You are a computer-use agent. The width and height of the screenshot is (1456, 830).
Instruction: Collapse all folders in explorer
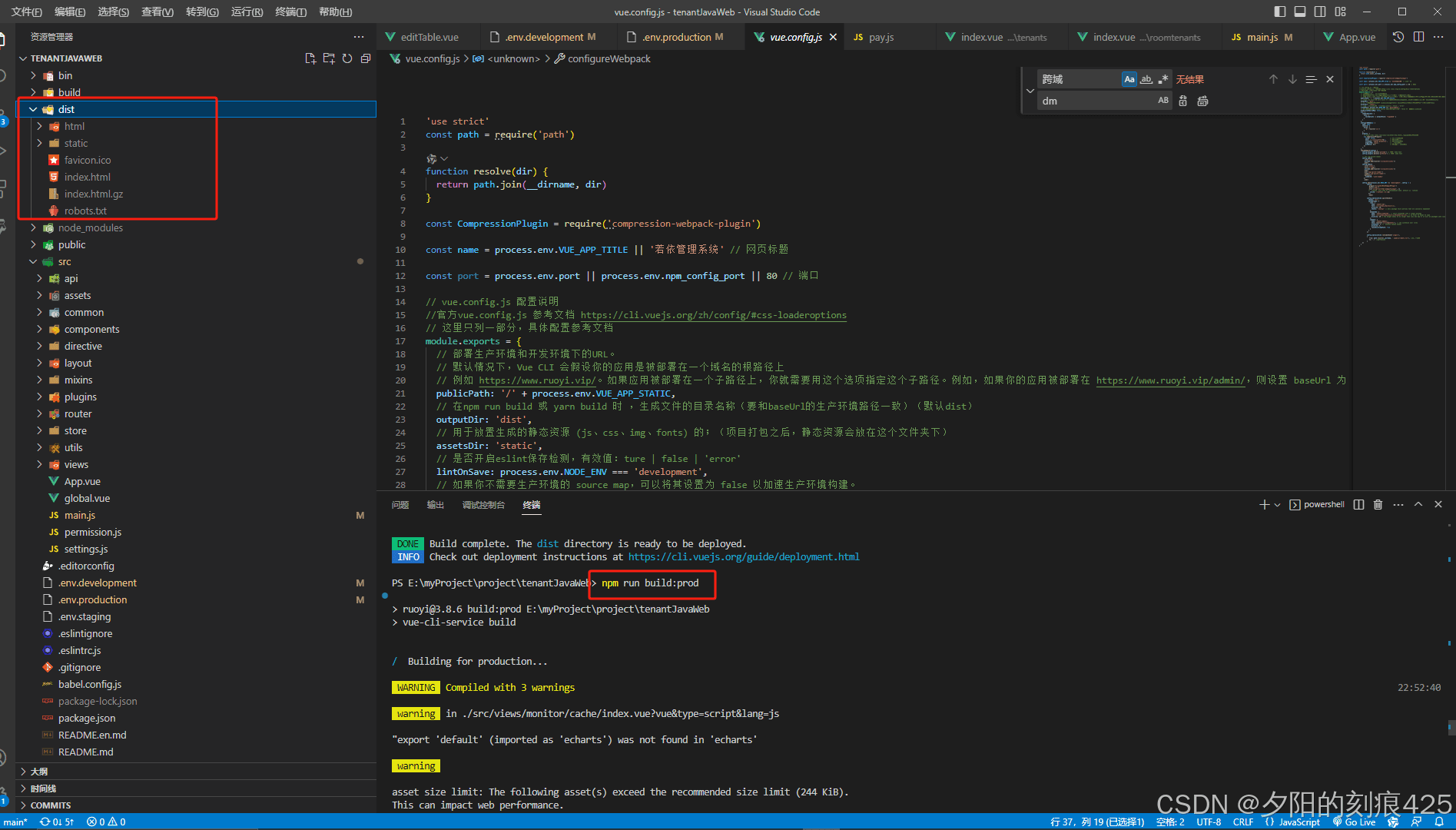tap(366, 58)
